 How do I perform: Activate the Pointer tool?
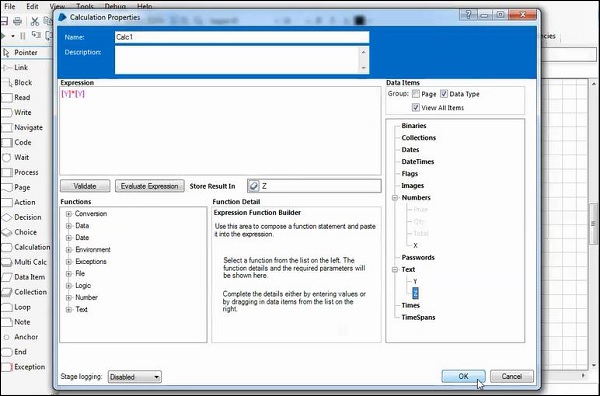20,52
